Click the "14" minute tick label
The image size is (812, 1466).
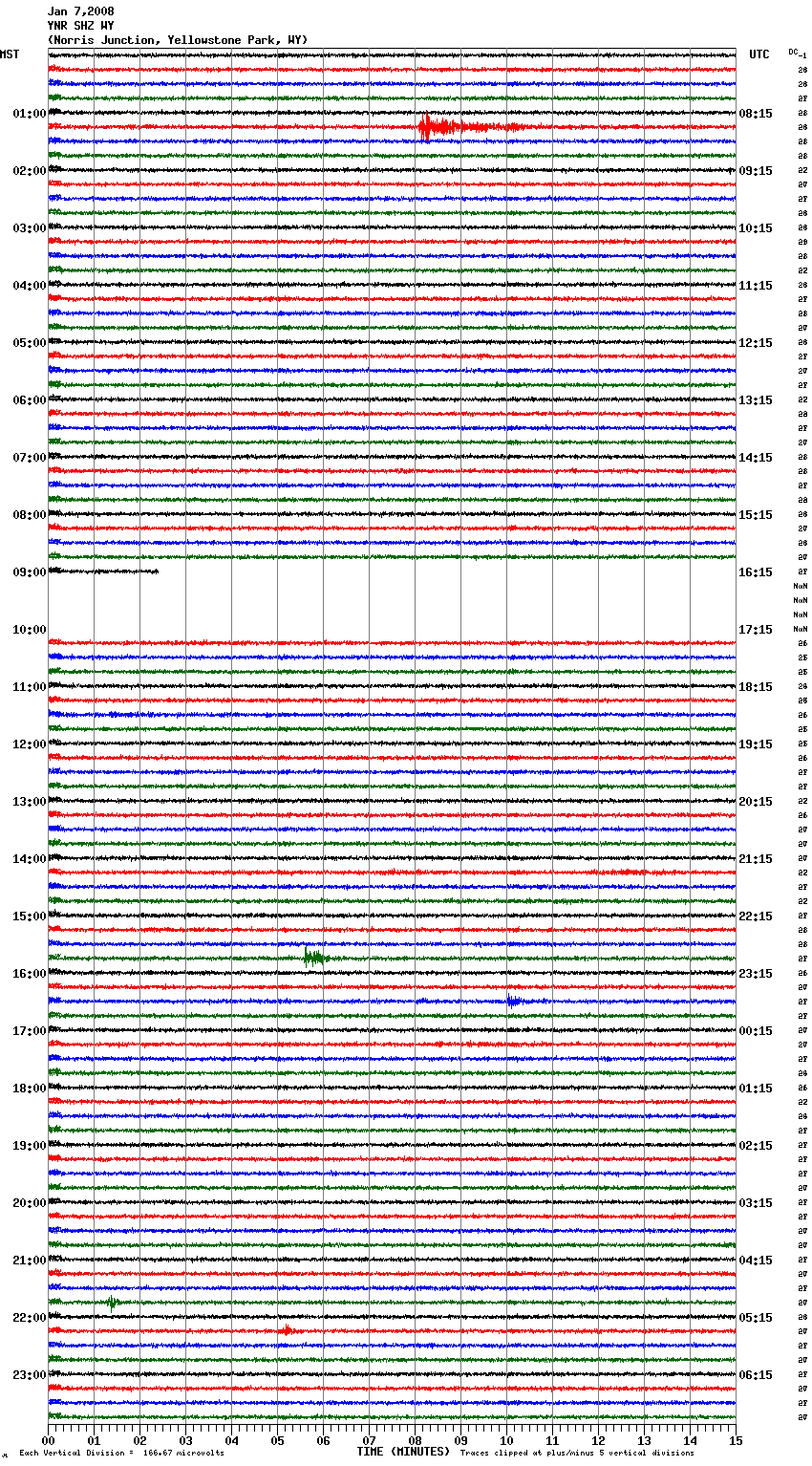click(690, 1440)
